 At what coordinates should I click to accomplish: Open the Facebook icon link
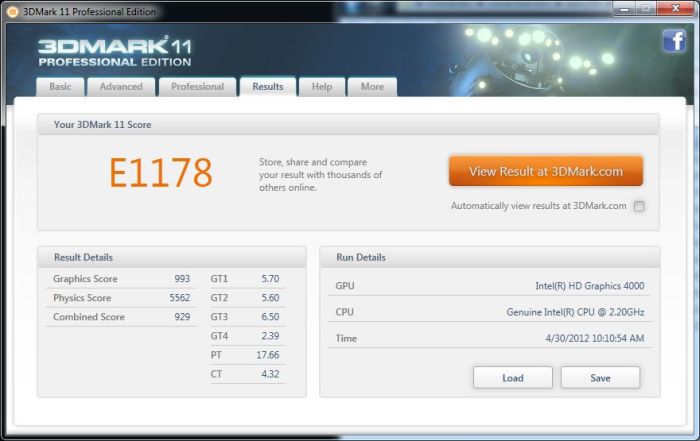[x=674, y=41]
